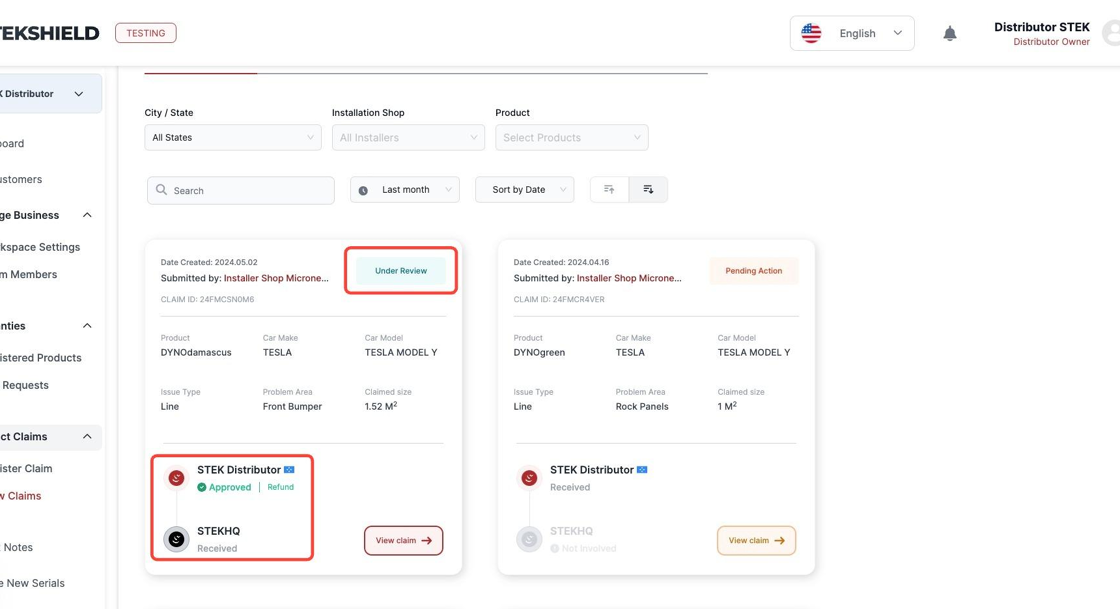
Task: Open the Sort by Date dropdown
Action: [x=525, y=190]
